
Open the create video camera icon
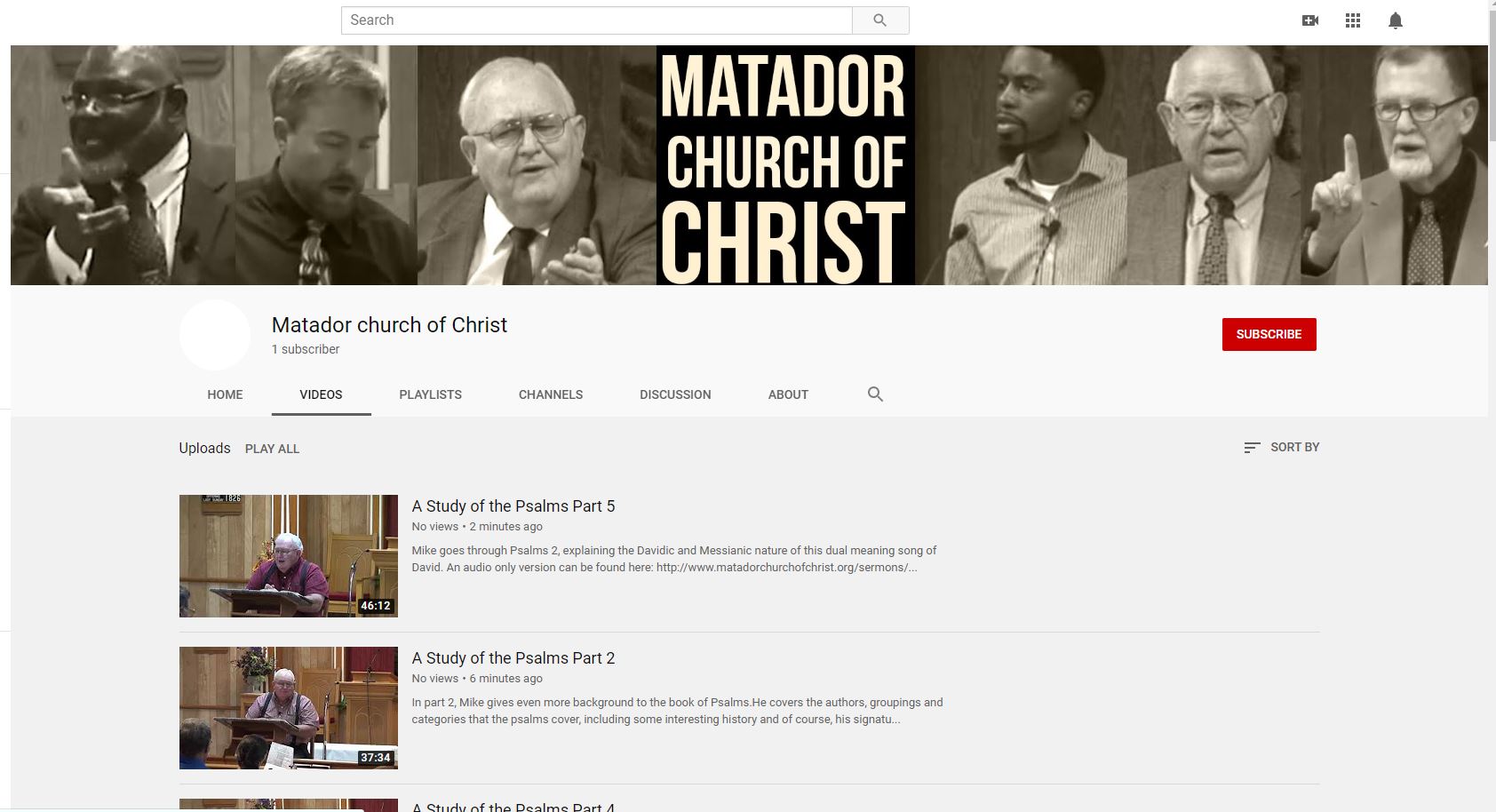(1310, 20)
